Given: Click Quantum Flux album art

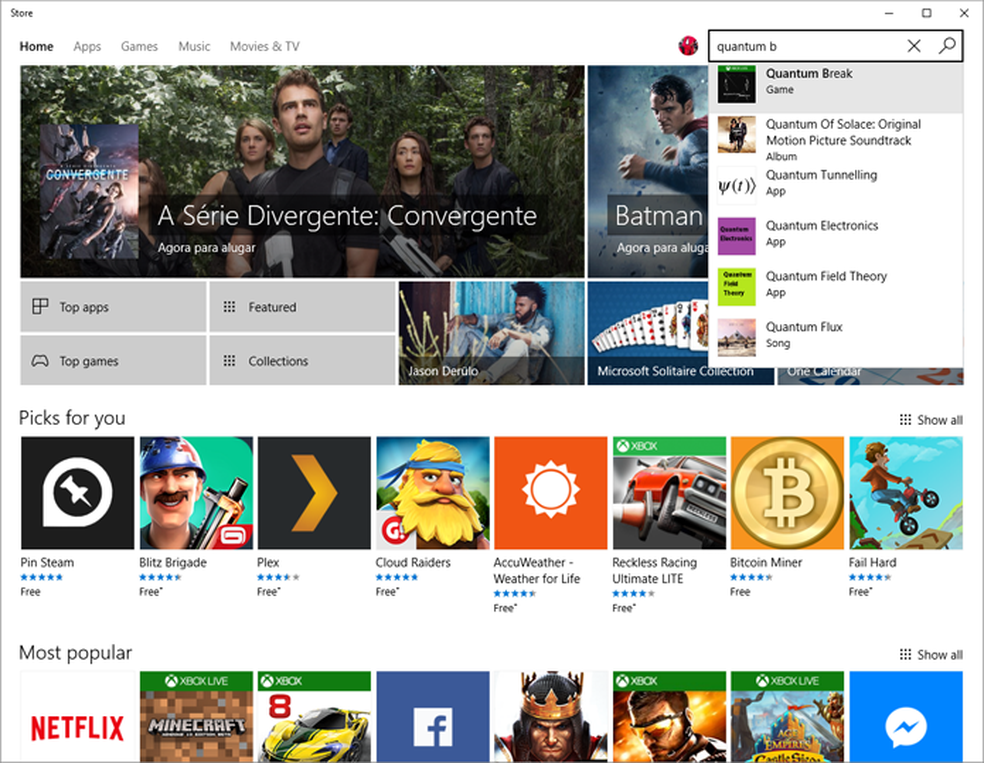Looking at the screenshot, I should pos(737,338).
